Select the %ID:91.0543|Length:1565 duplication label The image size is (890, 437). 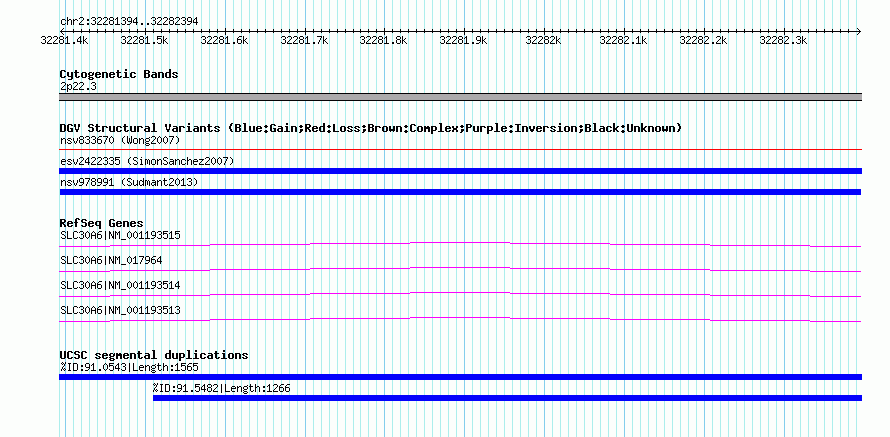click(x=129, y=367)
